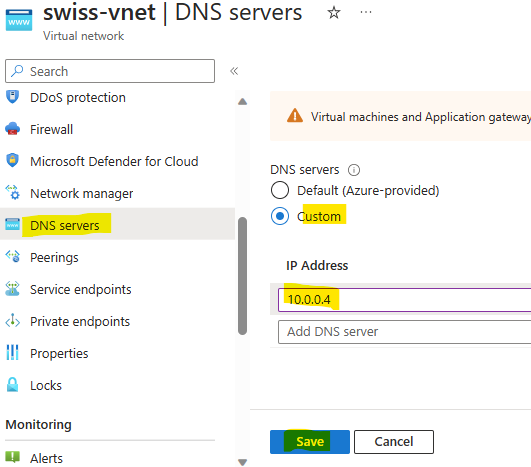Click the Add DNS server field
The image size is (531, 467).
[404, 332]
